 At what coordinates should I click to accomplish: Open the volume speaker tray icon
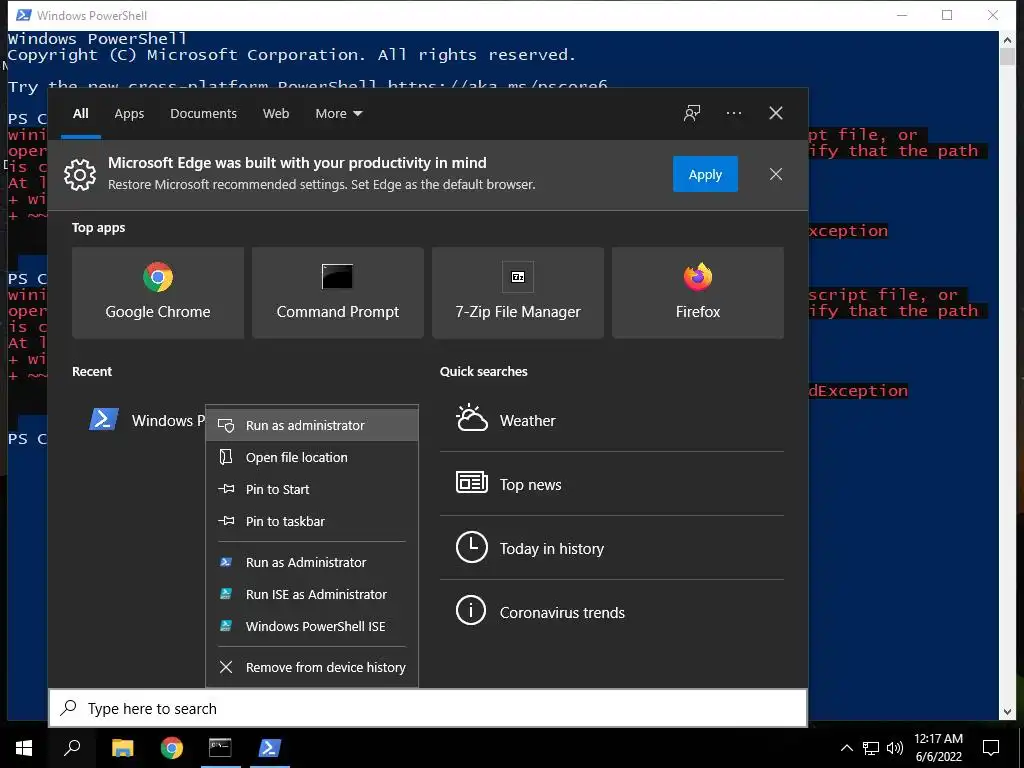click(895, 748)
